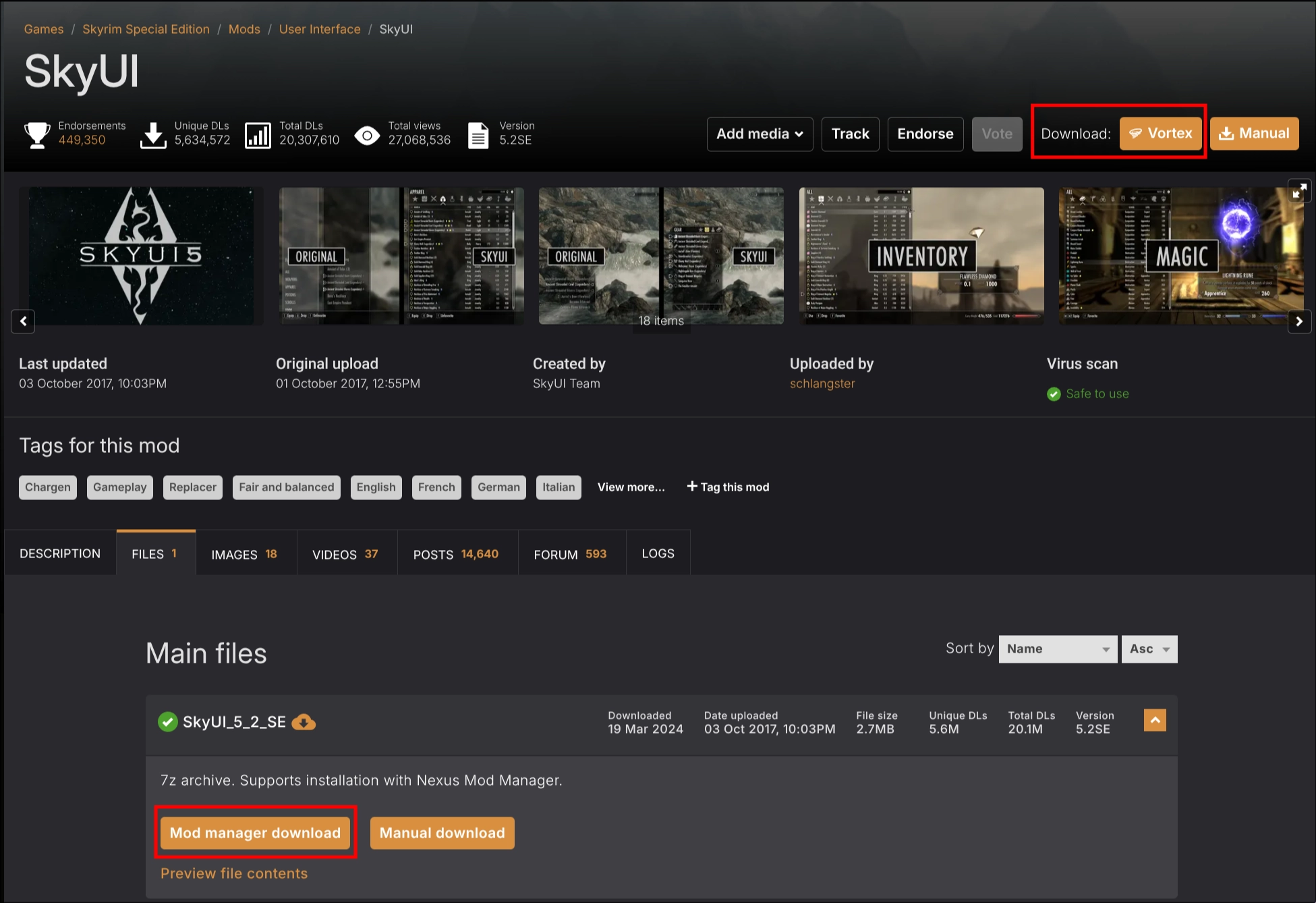1316x903 pixels.
Task: Open the Posts tab
Action: [x=456, y=554]
